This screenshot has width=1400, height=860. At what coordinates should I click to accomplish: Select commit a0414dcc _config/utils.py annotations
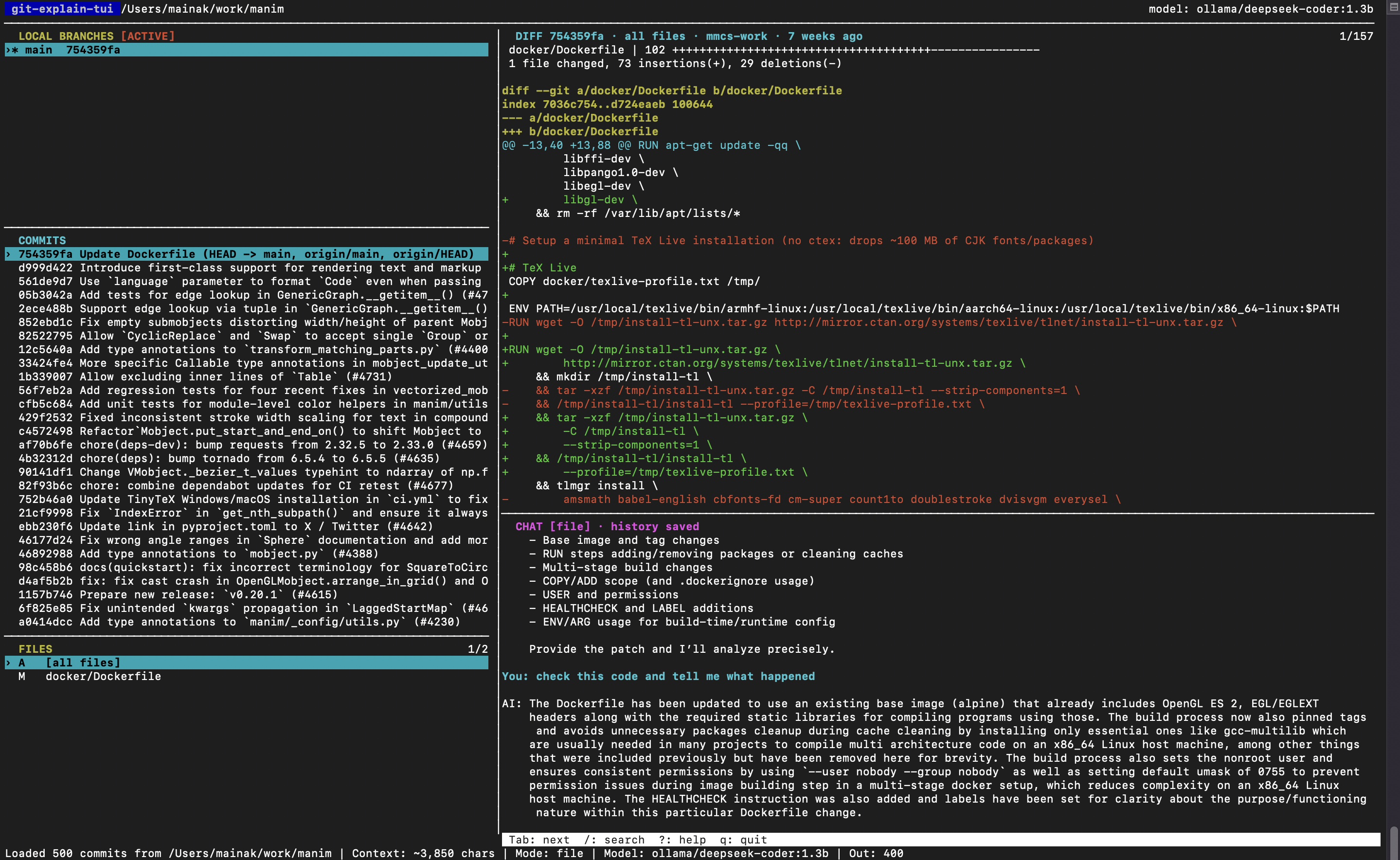[x=246, y=622]
